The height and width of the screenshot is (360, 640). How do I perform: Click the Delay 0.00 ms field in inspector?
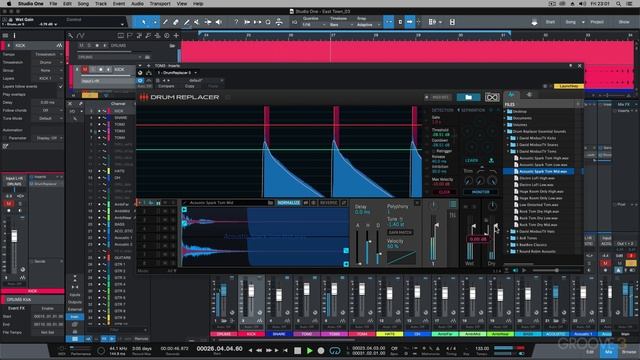click(x=48, y=102)
